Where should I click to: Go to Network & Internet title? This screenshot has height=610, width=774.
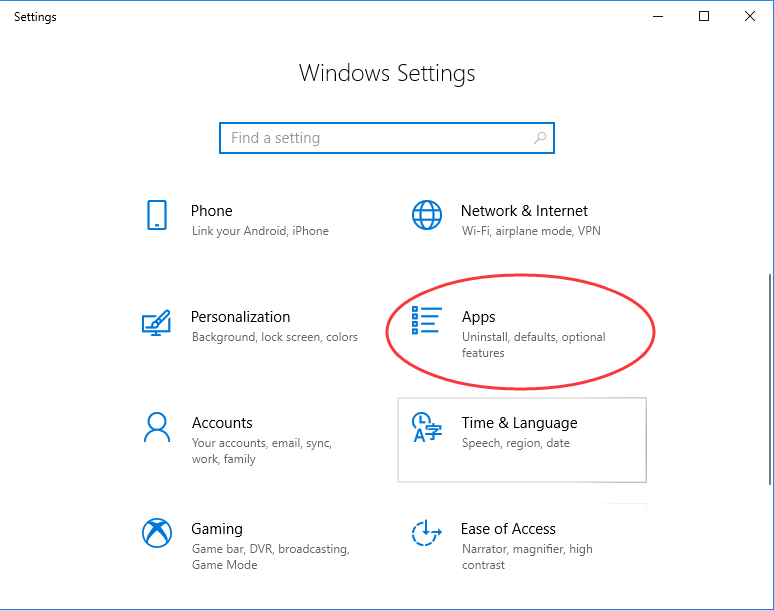click(x=524, y=211)
